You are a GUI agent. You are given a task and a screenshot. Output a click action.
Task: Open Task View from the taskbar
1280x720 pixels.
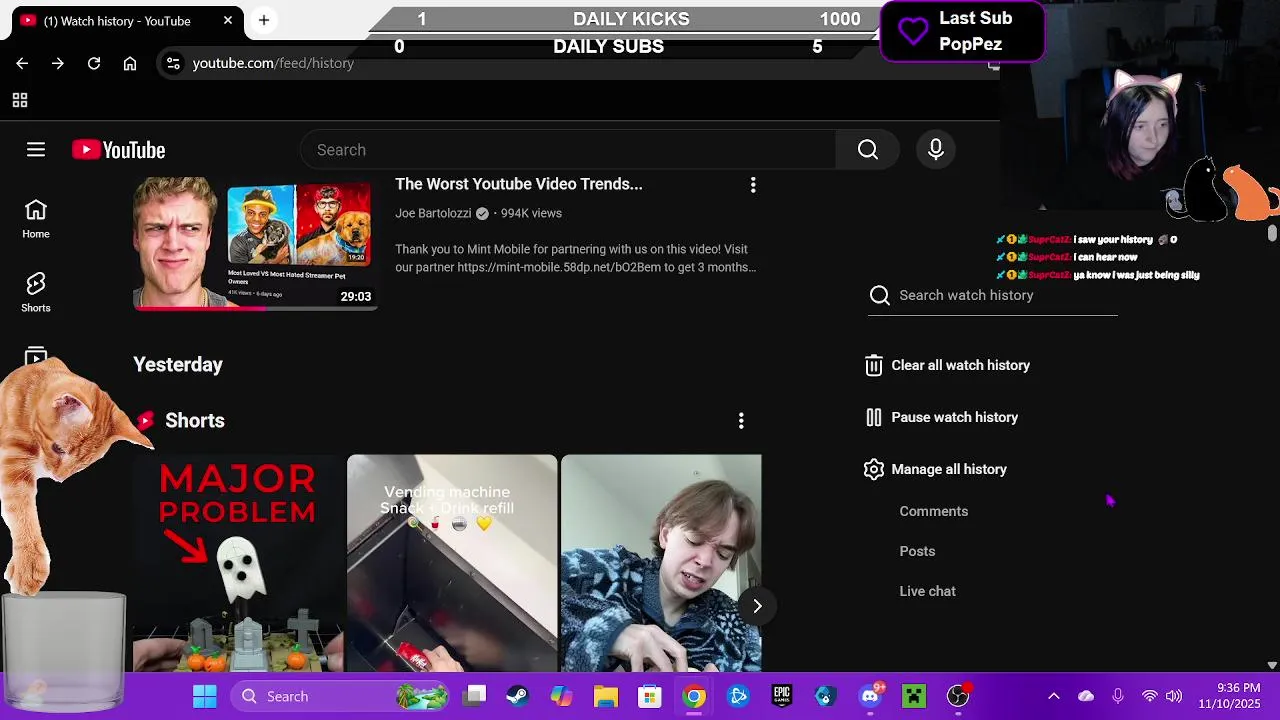click(475, 696)
